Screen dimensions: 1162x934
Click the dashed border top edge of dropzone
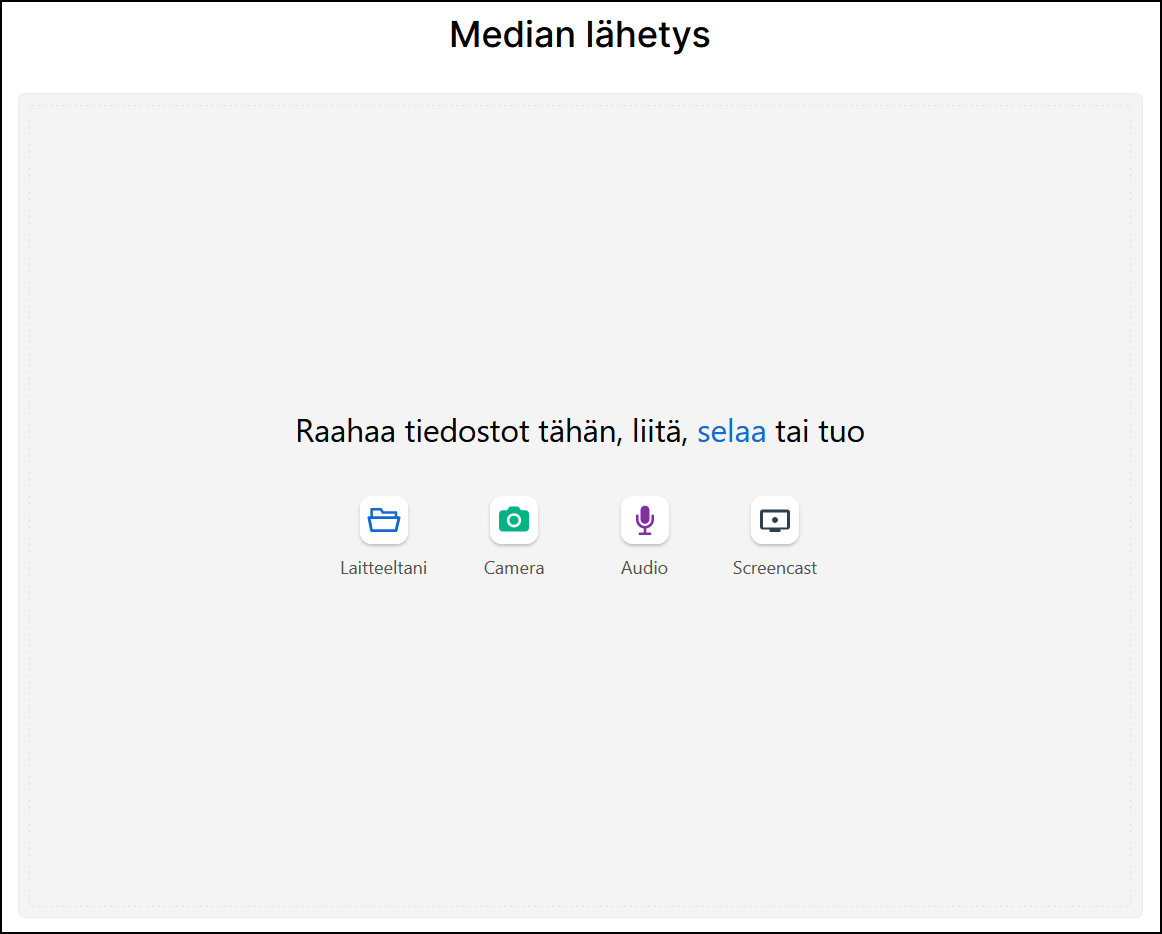coord(580,106)
